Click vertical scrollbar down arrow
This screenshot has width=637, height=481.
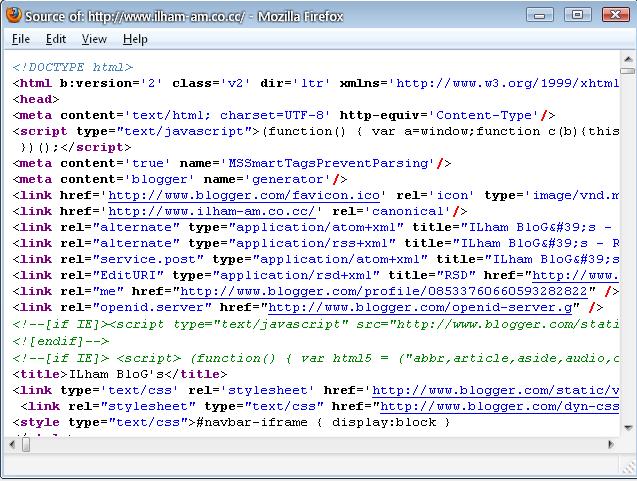pos(628,428)
